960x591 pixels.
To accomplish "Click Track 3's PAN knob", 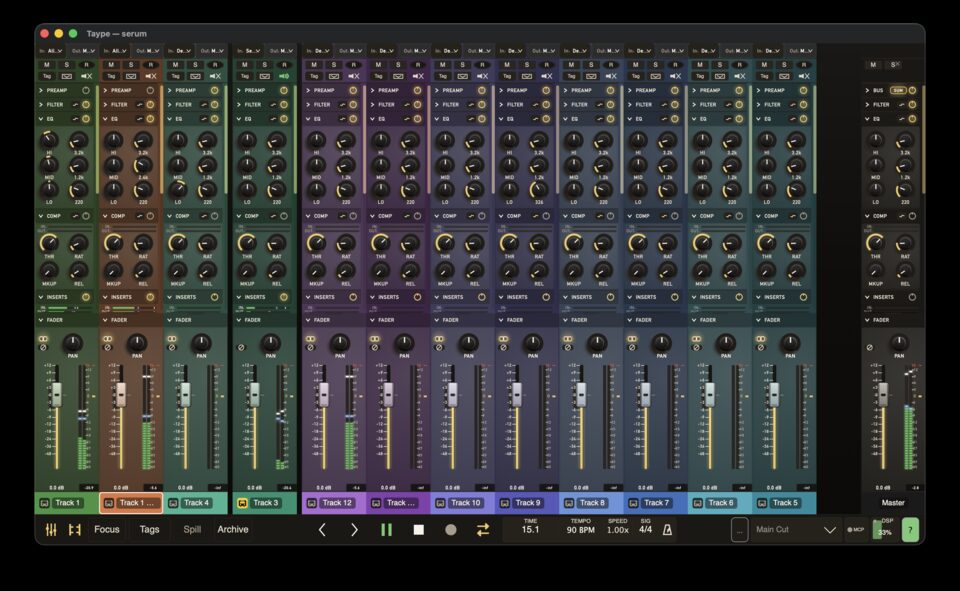I will 270,342.
